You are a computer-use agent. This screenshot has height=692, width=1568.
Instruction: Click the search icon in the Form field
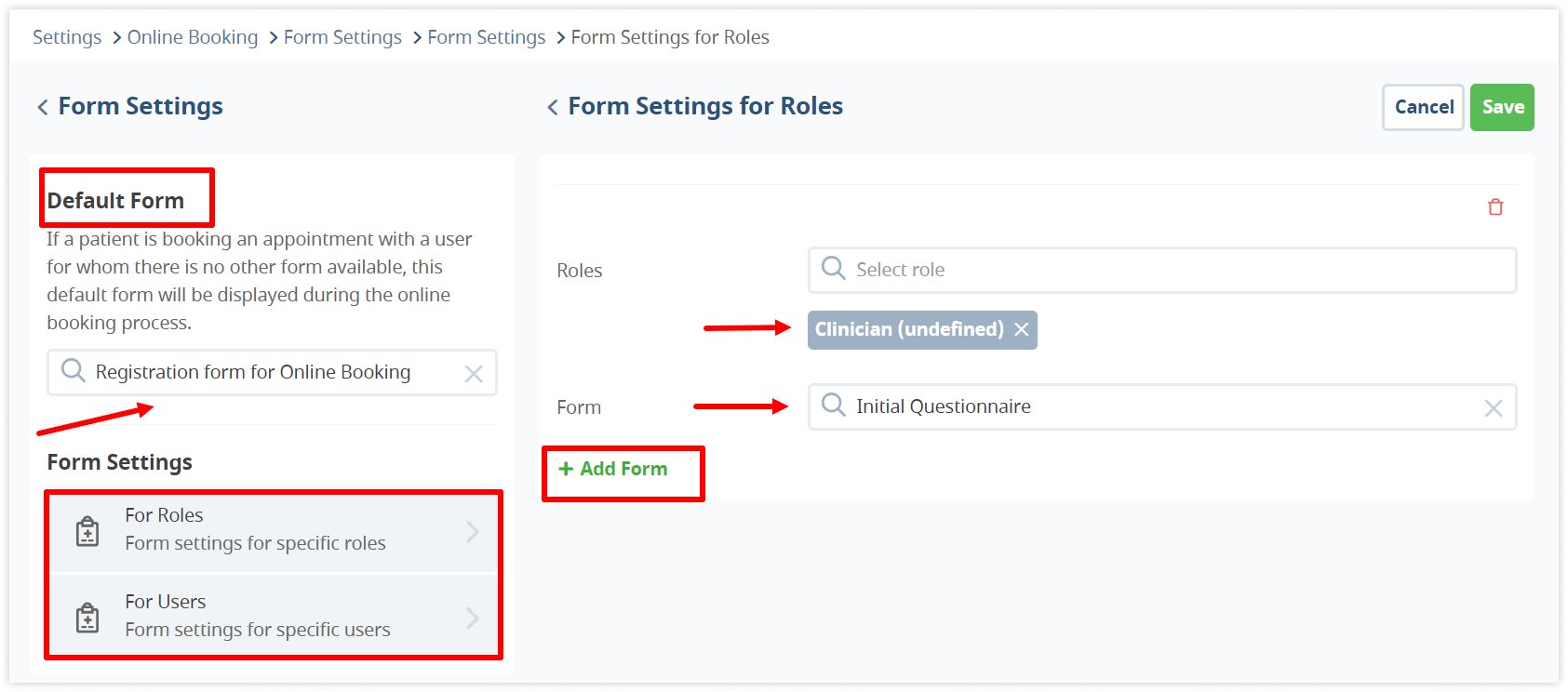point(832,406)
